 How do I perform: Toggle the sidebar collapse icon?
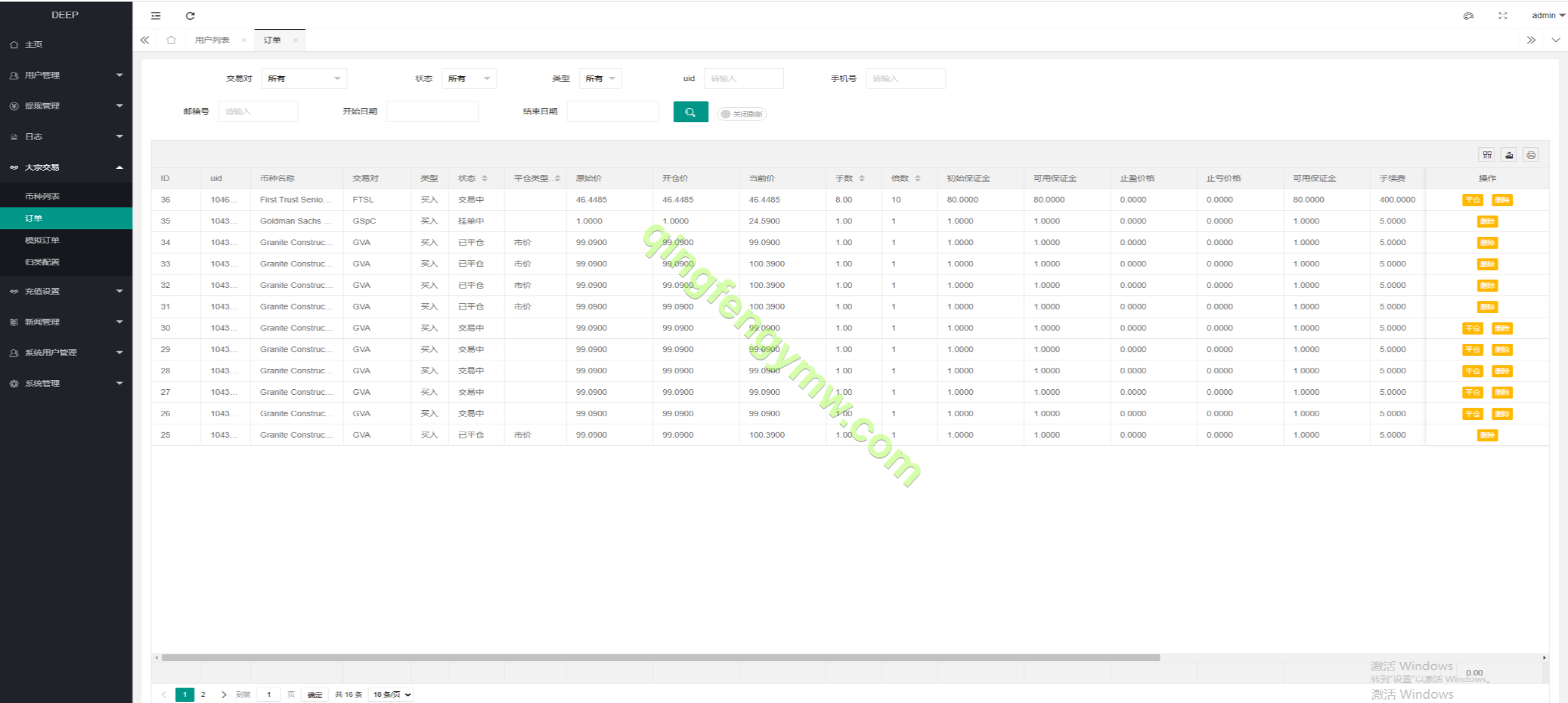tap(156, 16)
